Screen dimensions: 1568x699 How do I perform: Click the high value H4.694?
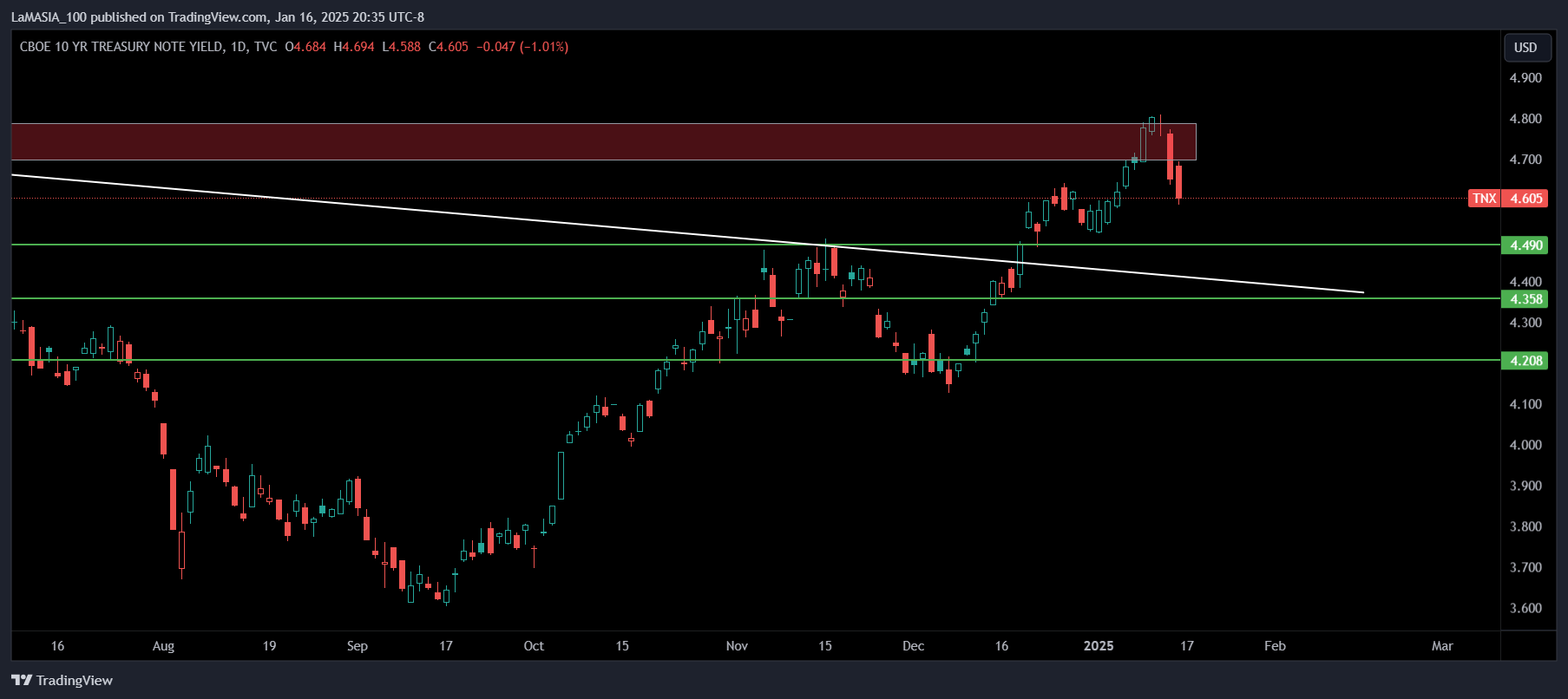point(354,47)
